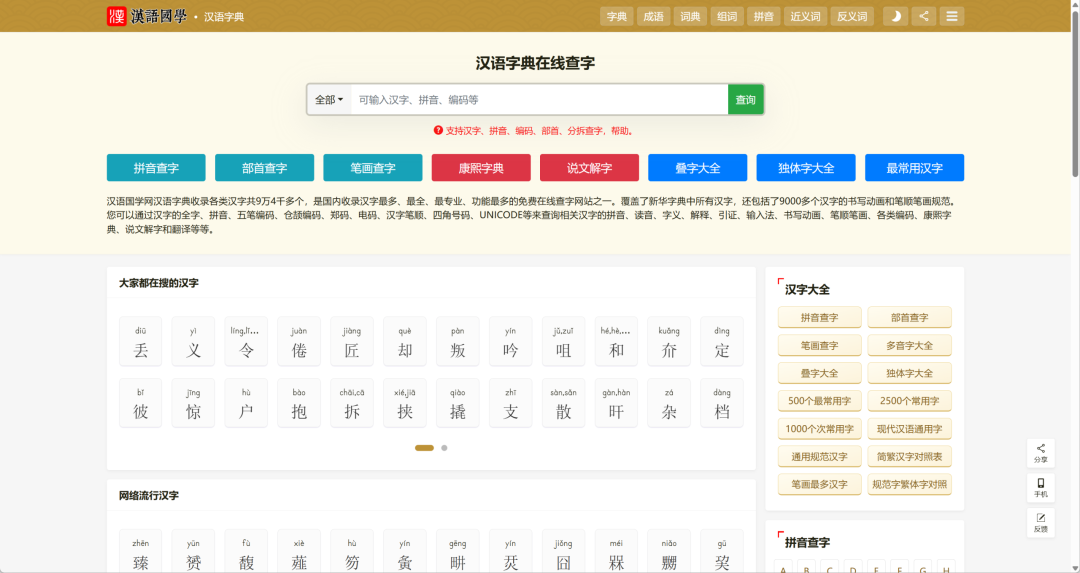Open the 成语 navigation item
This screenshot has width=1080, height=573.
(x=653, y=17)
